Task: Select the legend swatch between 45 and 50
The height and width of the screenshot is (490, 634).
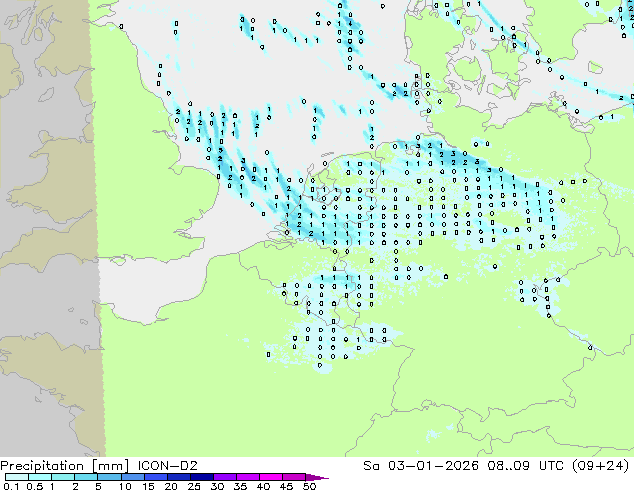Action: pyautogui.click(x=294, y=477)
